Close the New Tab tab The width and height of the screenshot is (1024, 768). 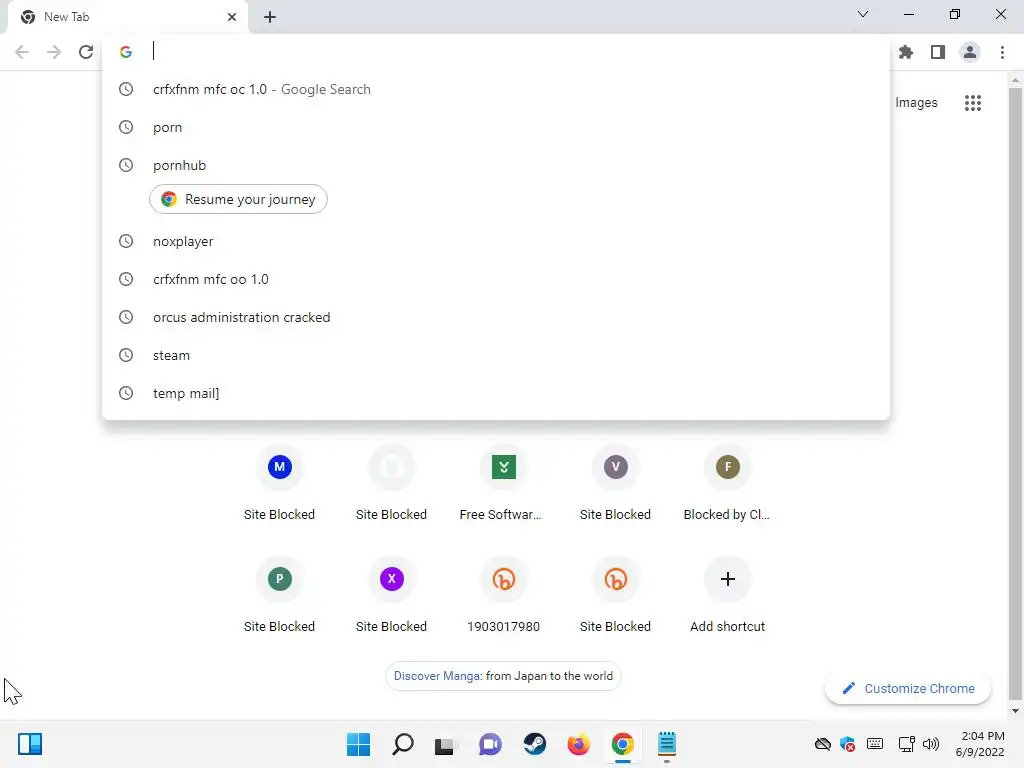pyautogui.click(x=232, y=17)
